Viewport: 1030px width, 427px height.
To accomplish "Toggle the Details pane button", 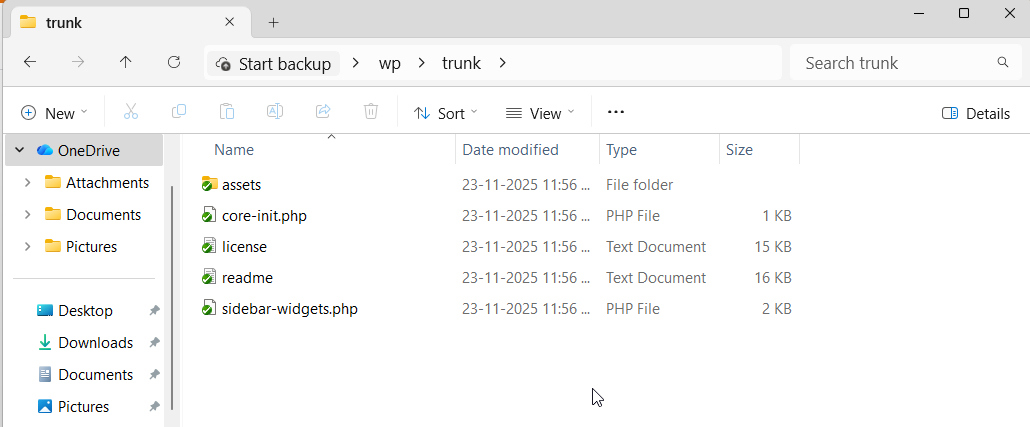I will pyautogui.click(x=976, y=113).
